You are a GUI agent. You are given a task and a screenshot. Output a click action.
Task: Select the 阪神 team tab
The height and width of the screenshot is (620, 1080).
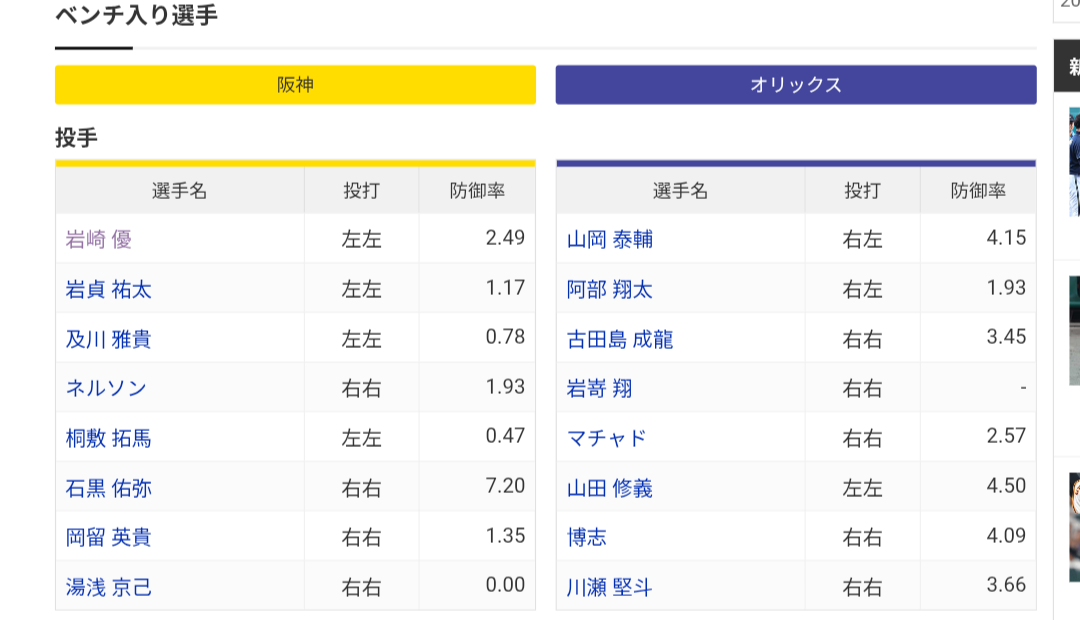point(295,85)
